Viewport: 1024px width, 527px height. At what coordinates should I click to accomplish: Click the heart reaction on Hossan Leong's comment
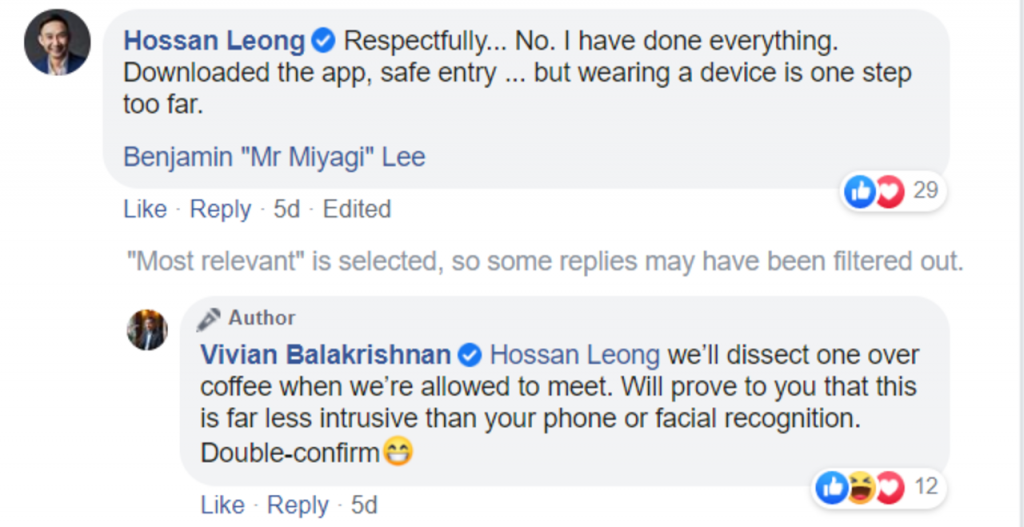coord(889,190)
